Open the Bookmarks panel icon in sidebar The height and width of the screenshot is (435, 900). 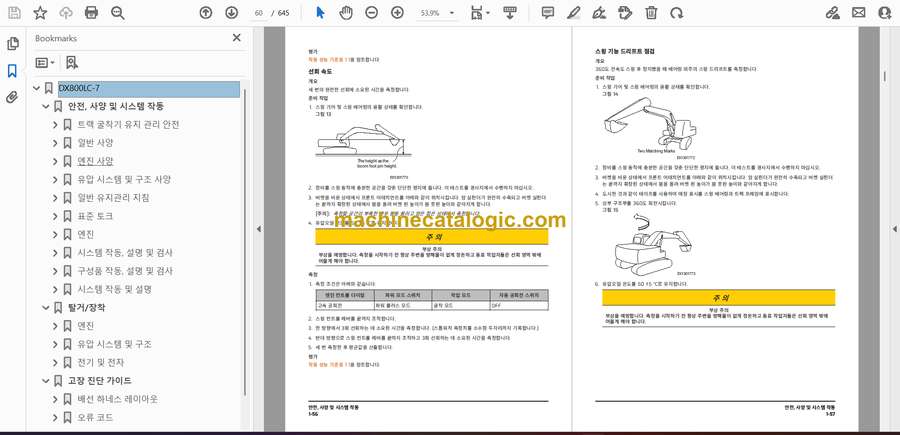(x=12, y=71)
